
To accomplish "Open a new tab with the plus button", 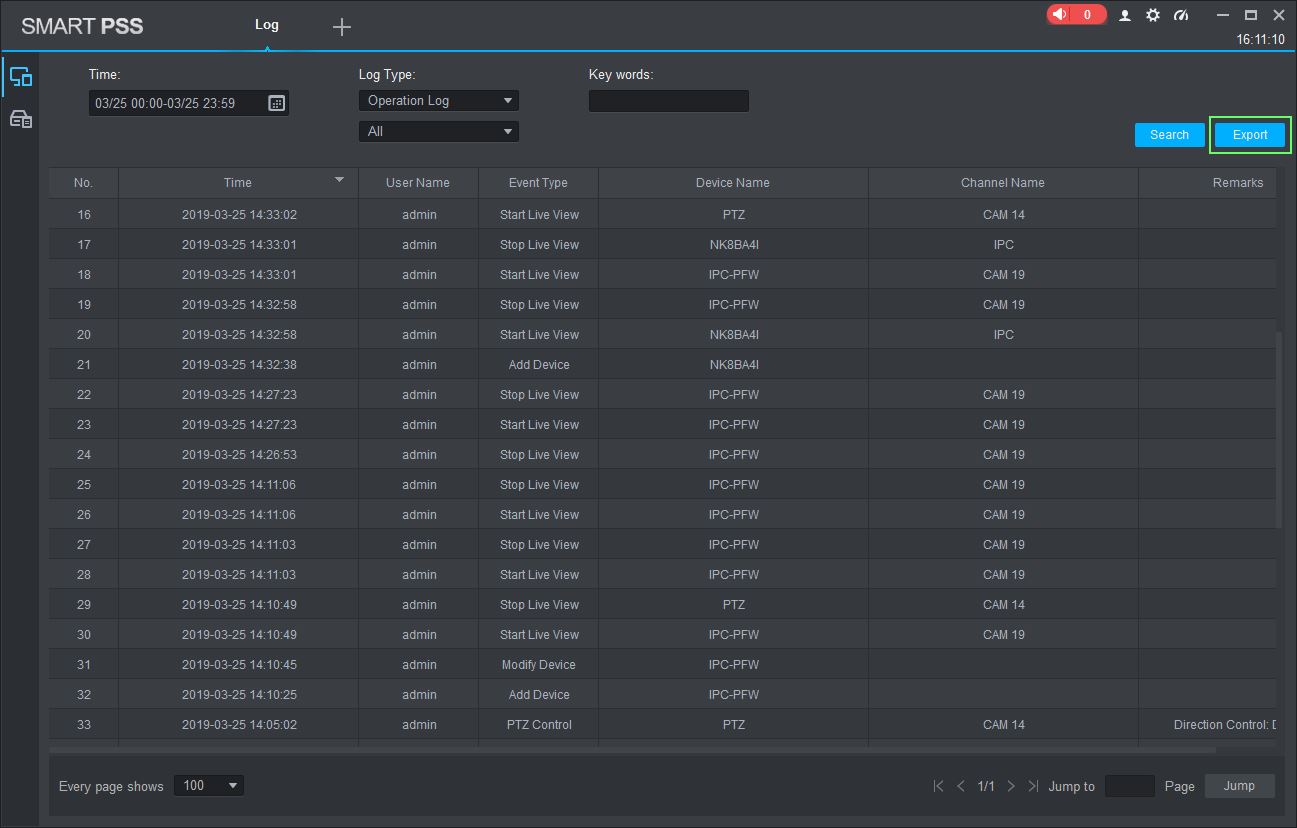I will (x=341, y=26).
